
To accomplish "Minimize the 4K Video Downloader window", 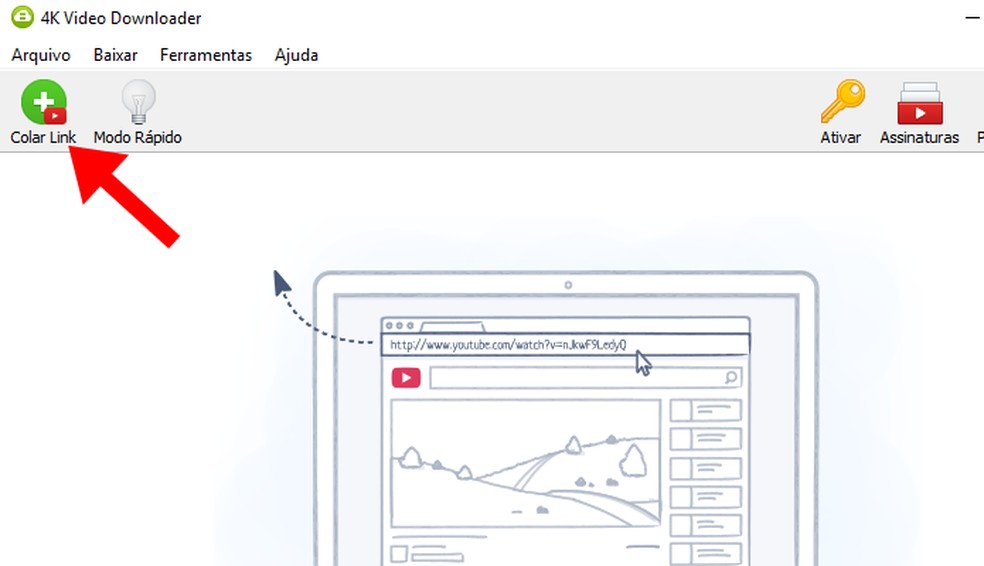I will 972,18.
